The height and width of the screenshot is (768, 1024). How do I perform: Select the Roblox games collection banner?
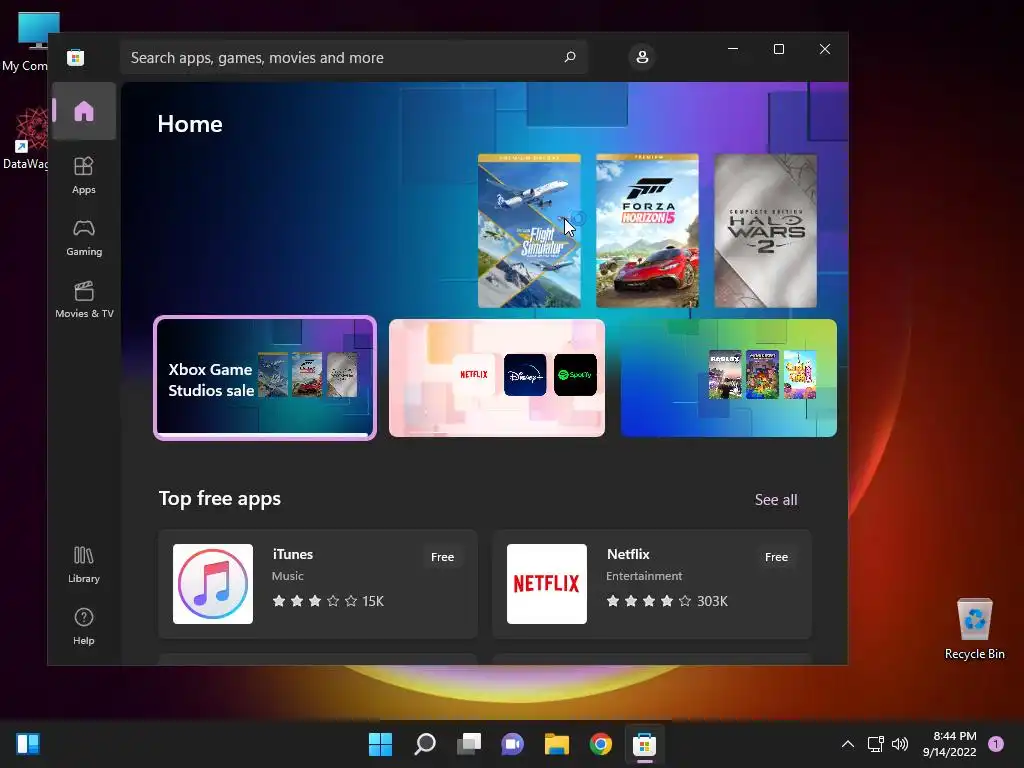pos(728,378)
